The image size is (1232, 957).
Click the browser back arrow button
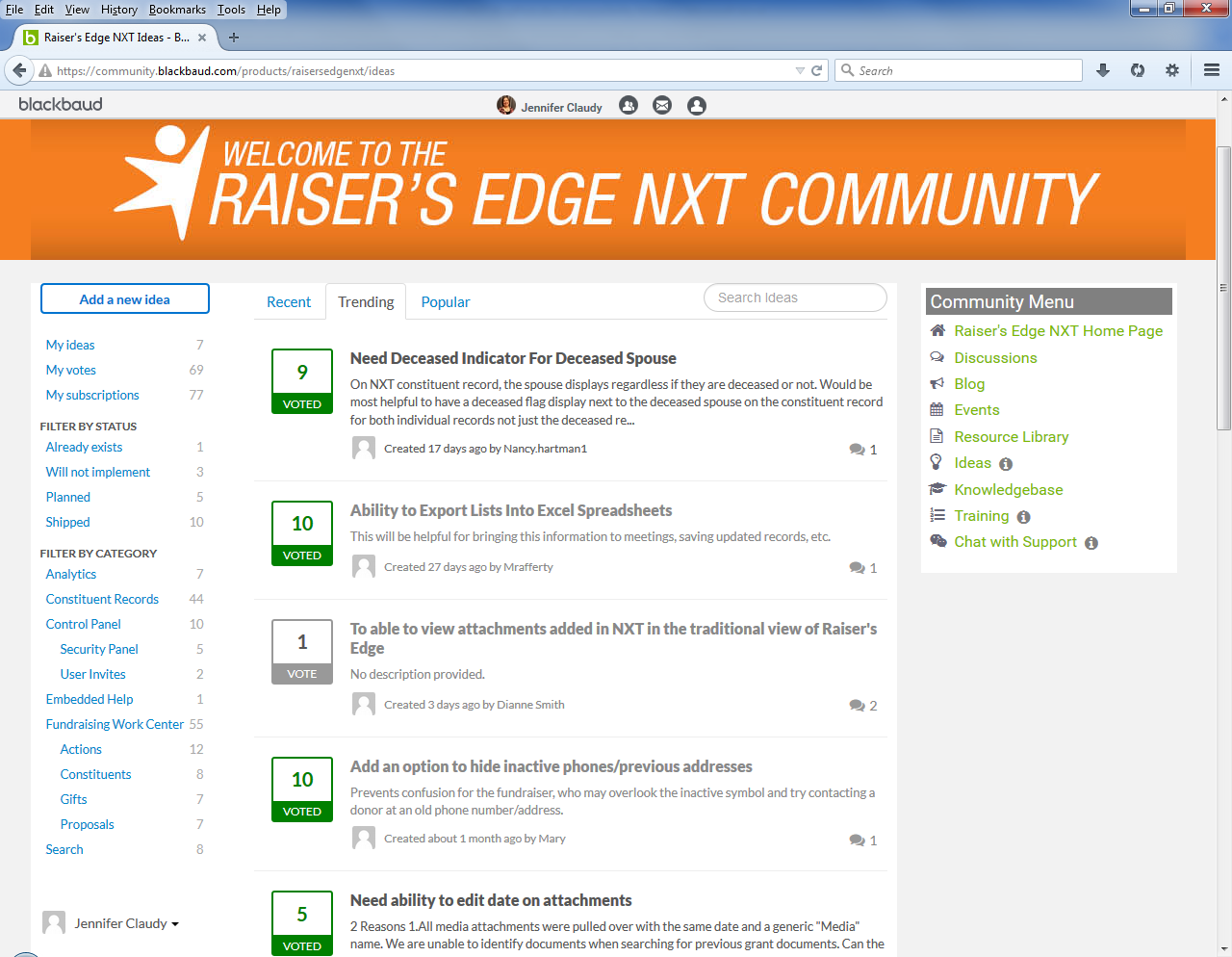pos(18,70)
